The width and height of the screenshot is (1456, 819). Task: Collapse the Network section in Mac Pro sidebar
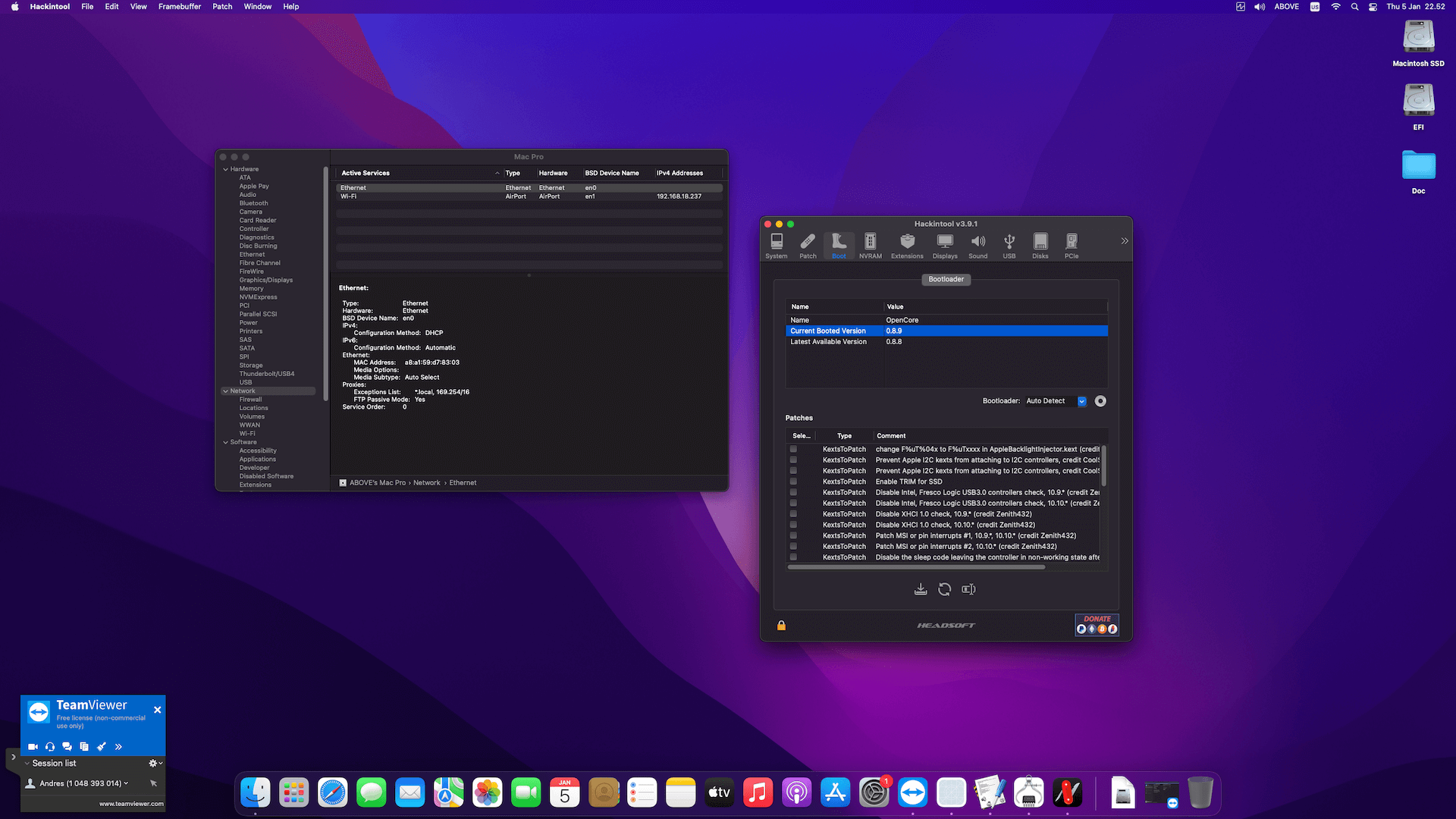(225, 391)
